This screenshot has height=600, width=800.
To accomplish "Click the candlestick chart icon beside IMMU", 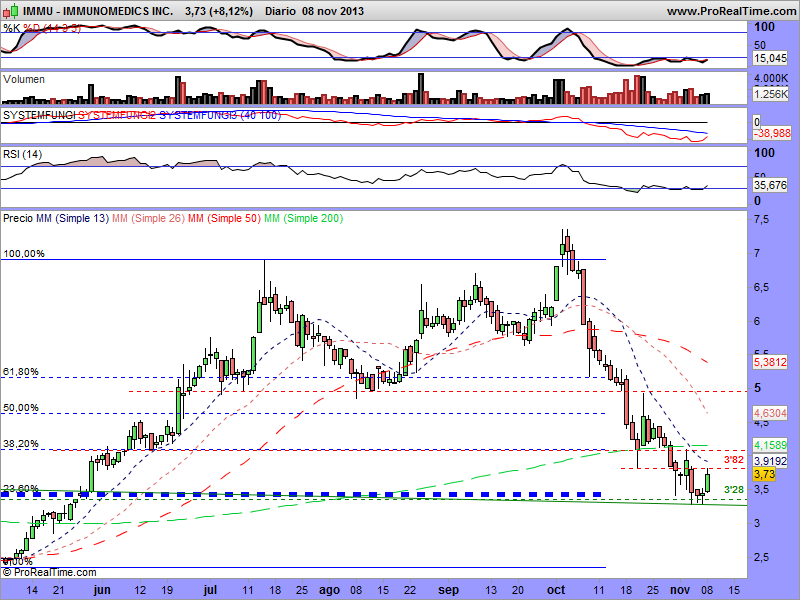I will (x=11, y=10).
